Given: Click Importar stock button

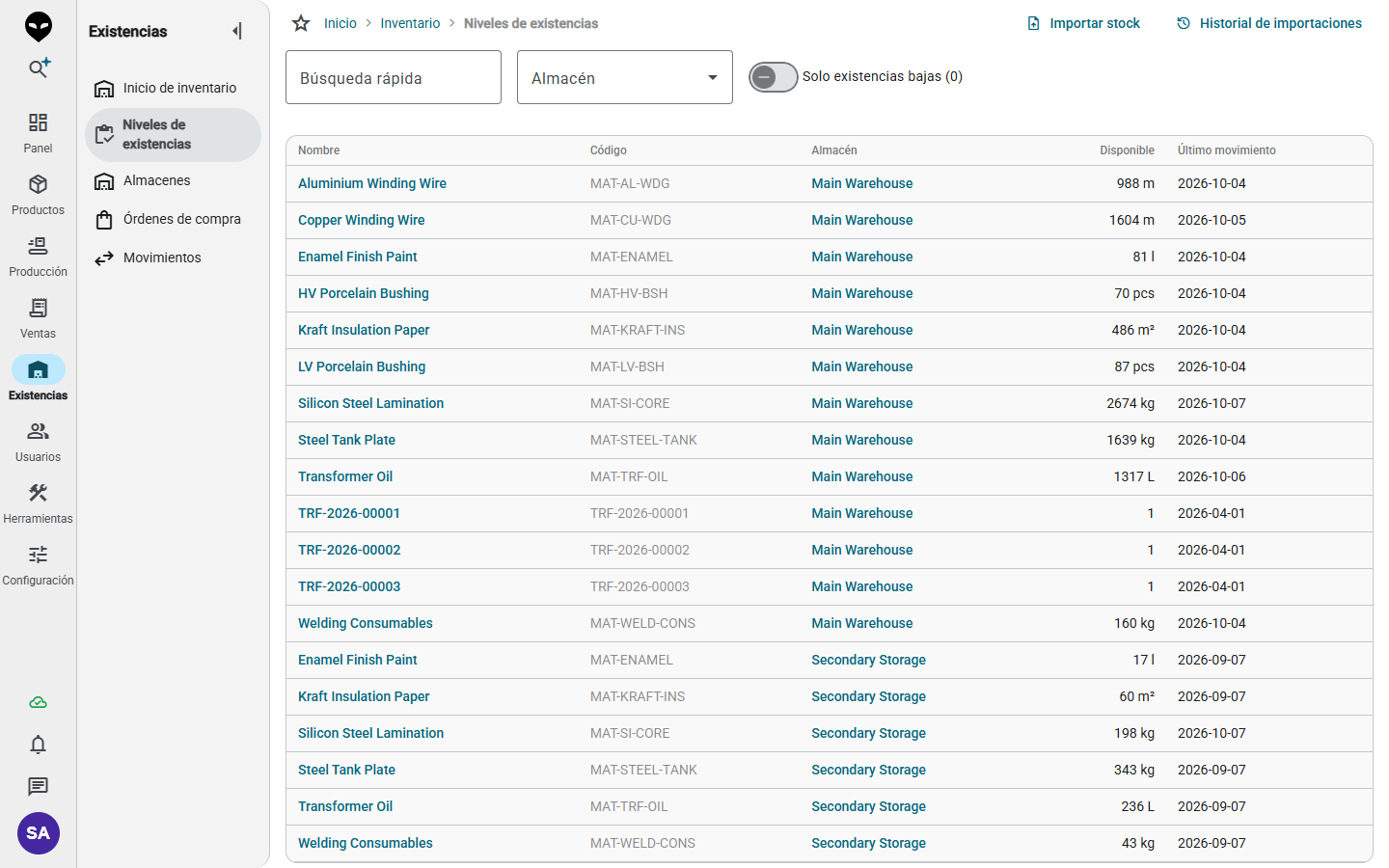Looking at the screenshot, I should [1083, 23].
